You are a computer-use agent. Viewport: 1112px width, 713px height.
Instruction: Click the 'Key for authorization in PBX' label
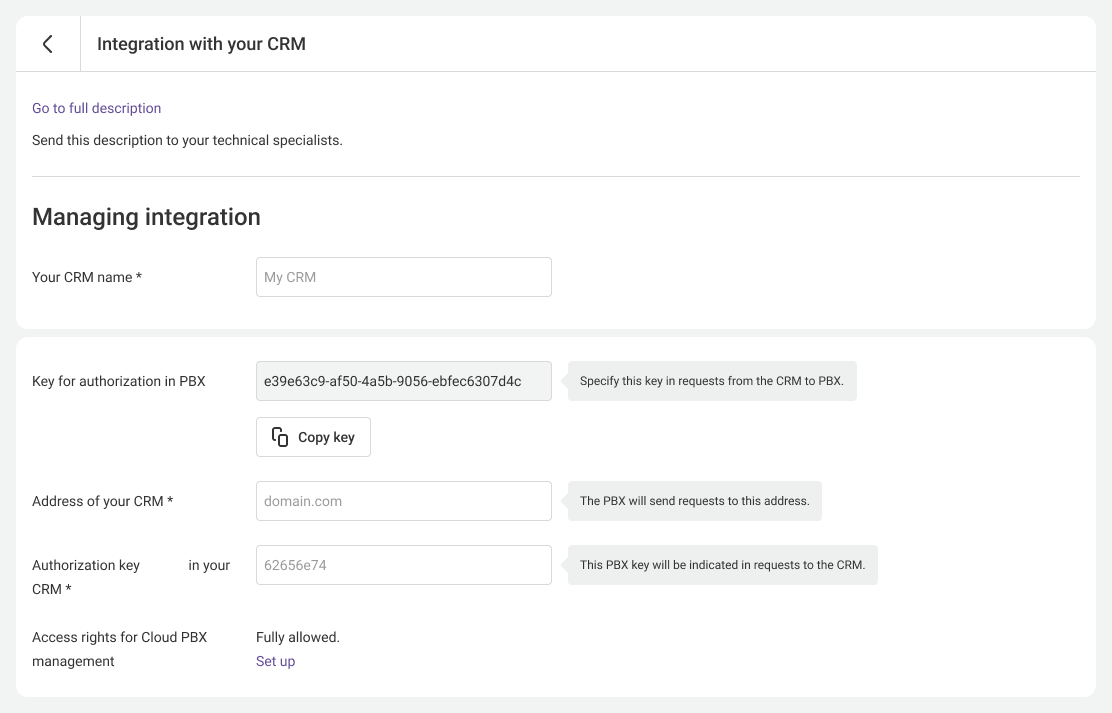(118, 381)
